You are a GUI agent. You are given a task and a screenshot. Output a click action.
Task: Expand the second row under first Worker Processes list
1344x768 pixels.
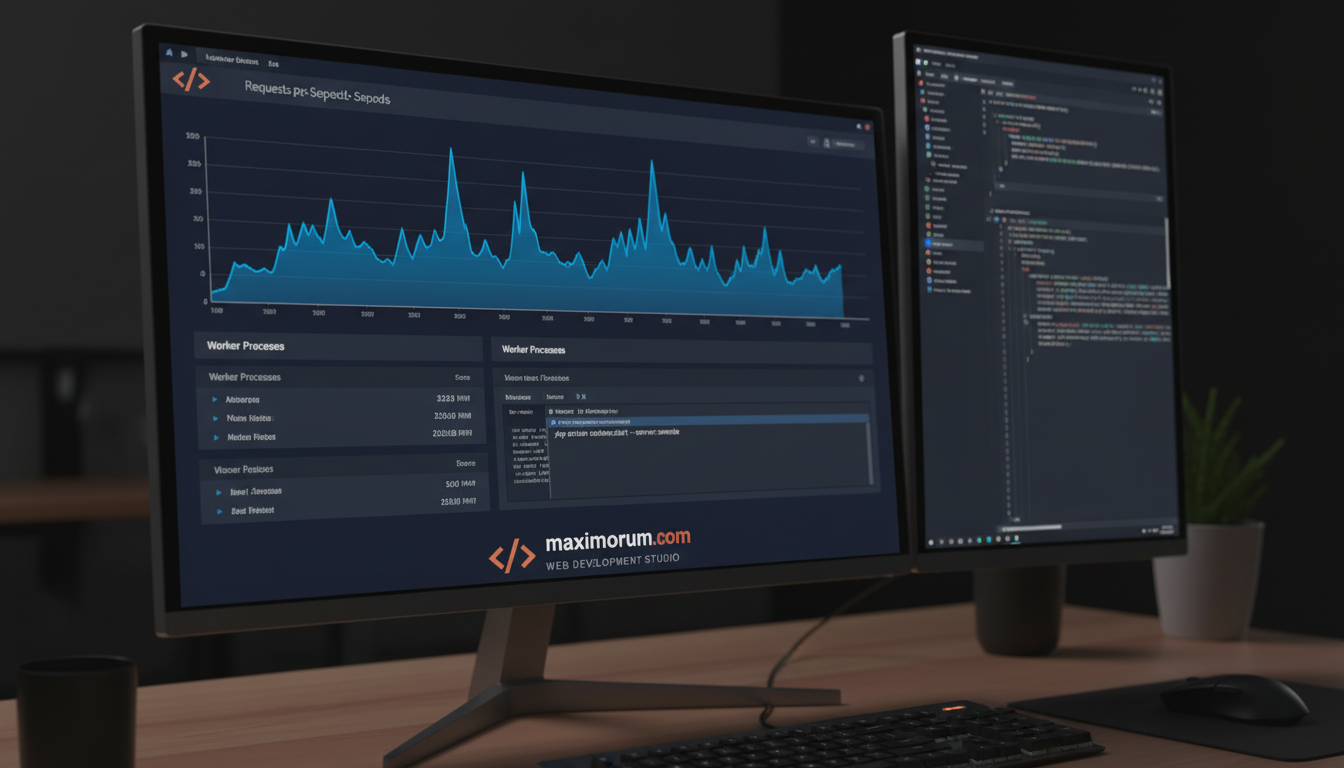click(215, 418)
